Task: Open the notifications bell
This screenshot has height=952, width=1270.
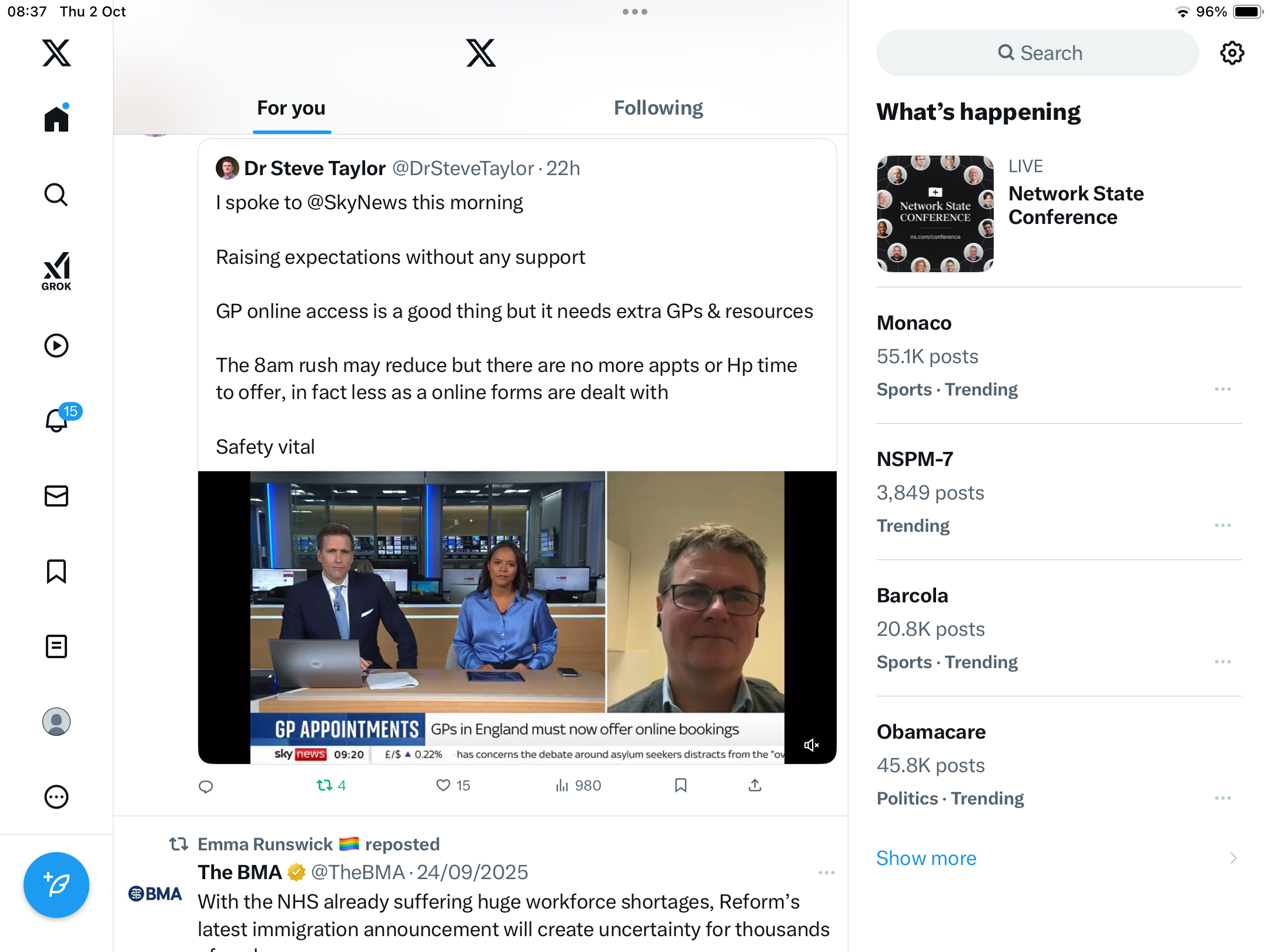Action: pos(56,420)
